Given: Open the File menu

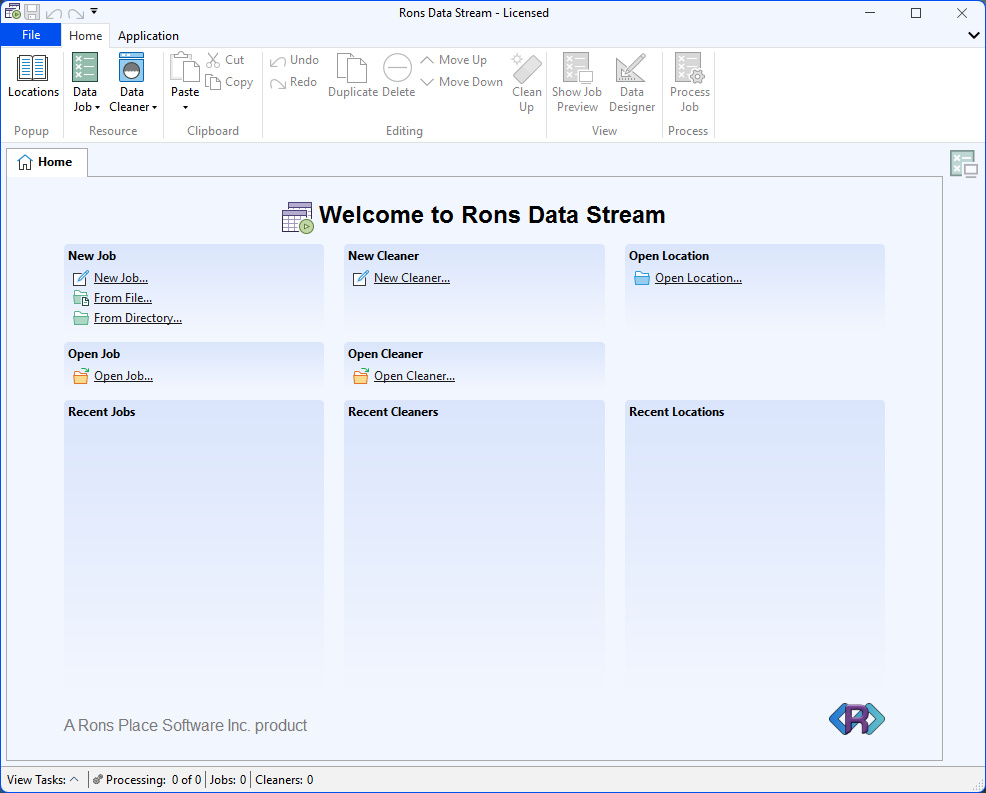Looking at the screenshot, I should click(x=31, y=35).
